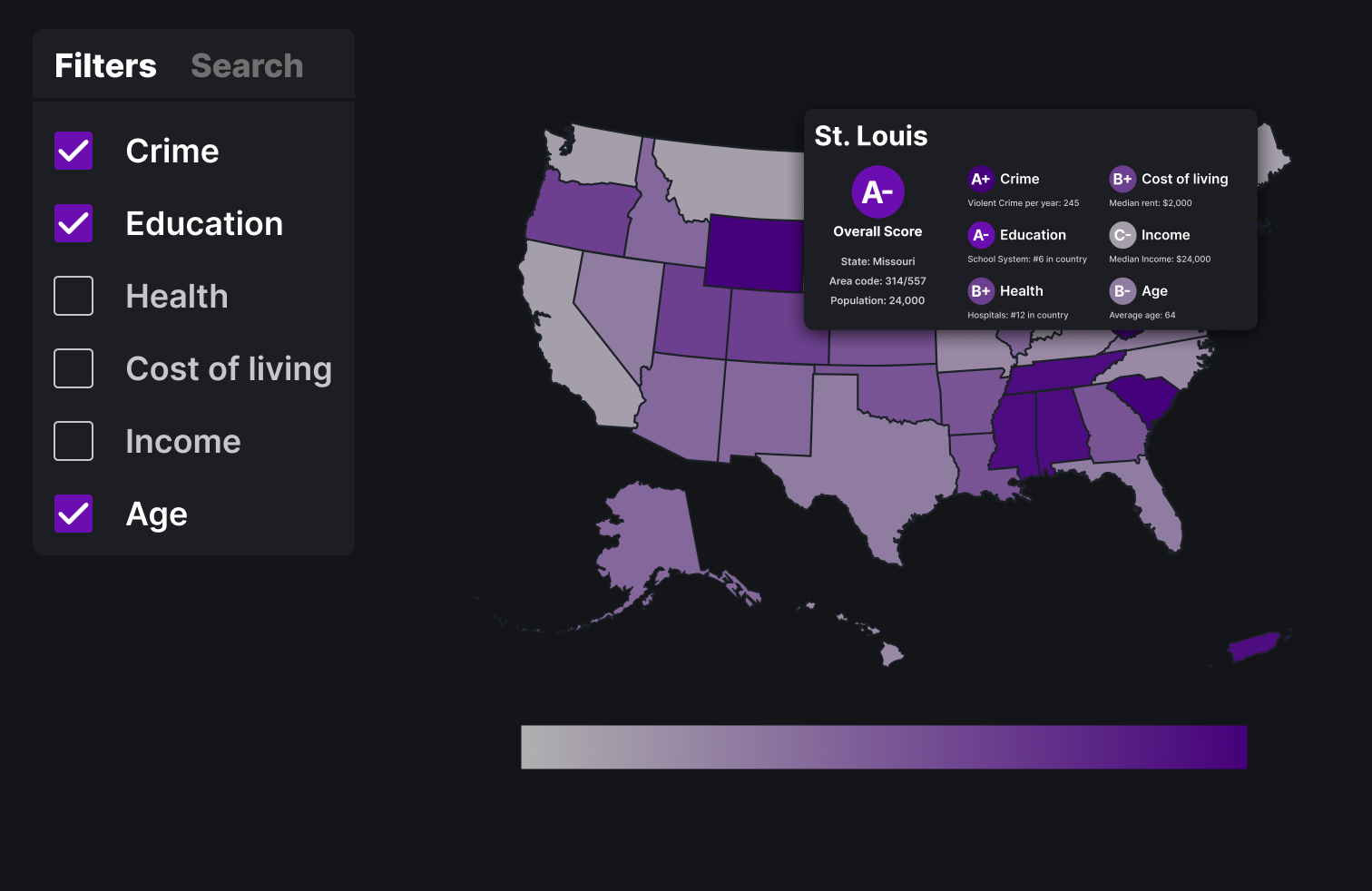The width and height of the screenshot is (1372, 891).
Task: Click the C- Income grade badge
Action: coord(1122,235)
